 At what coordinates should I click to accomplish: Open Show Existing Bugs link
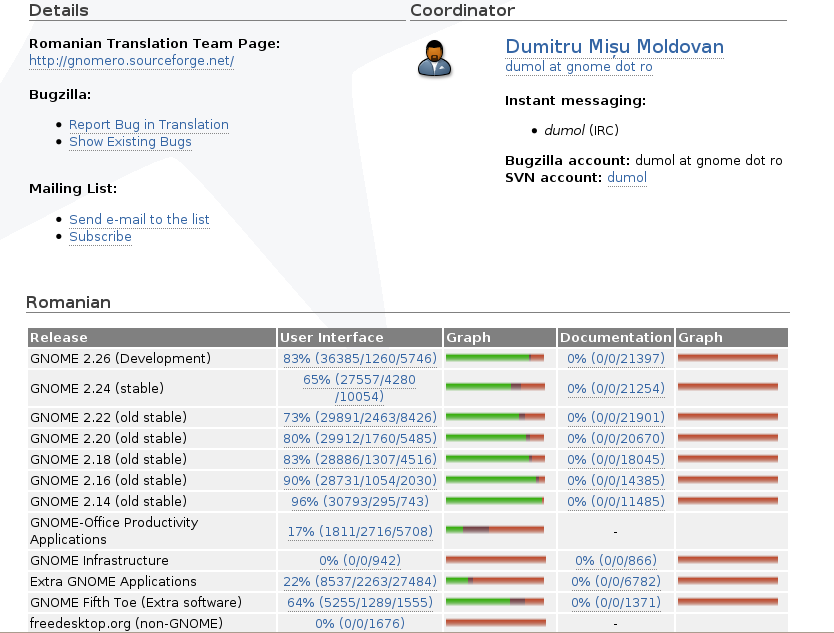pyautogui.click(x=130, y=141)
